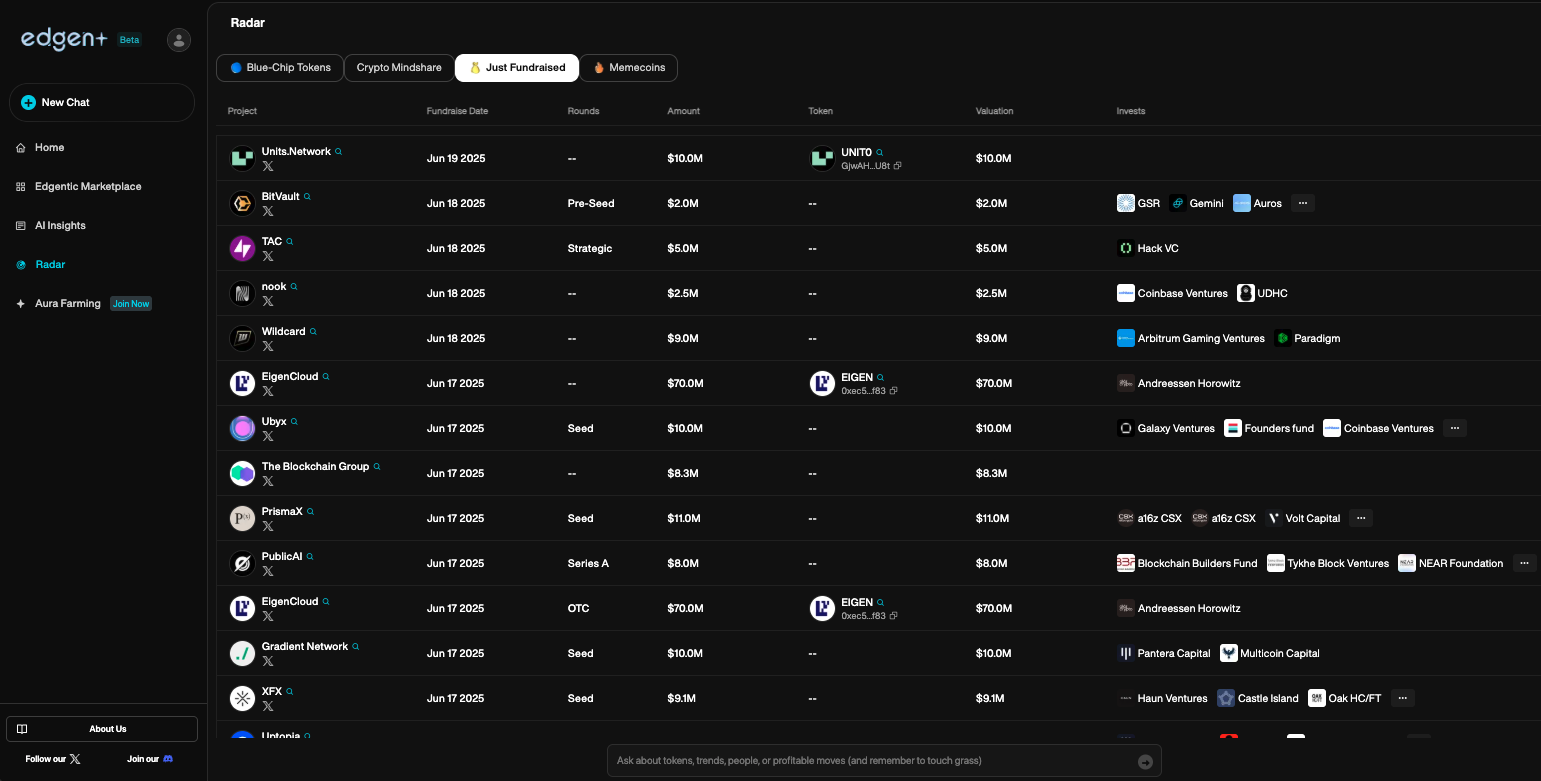Click the send arrow in chat box
The image size is (1541, 781).
point(1145,762)
